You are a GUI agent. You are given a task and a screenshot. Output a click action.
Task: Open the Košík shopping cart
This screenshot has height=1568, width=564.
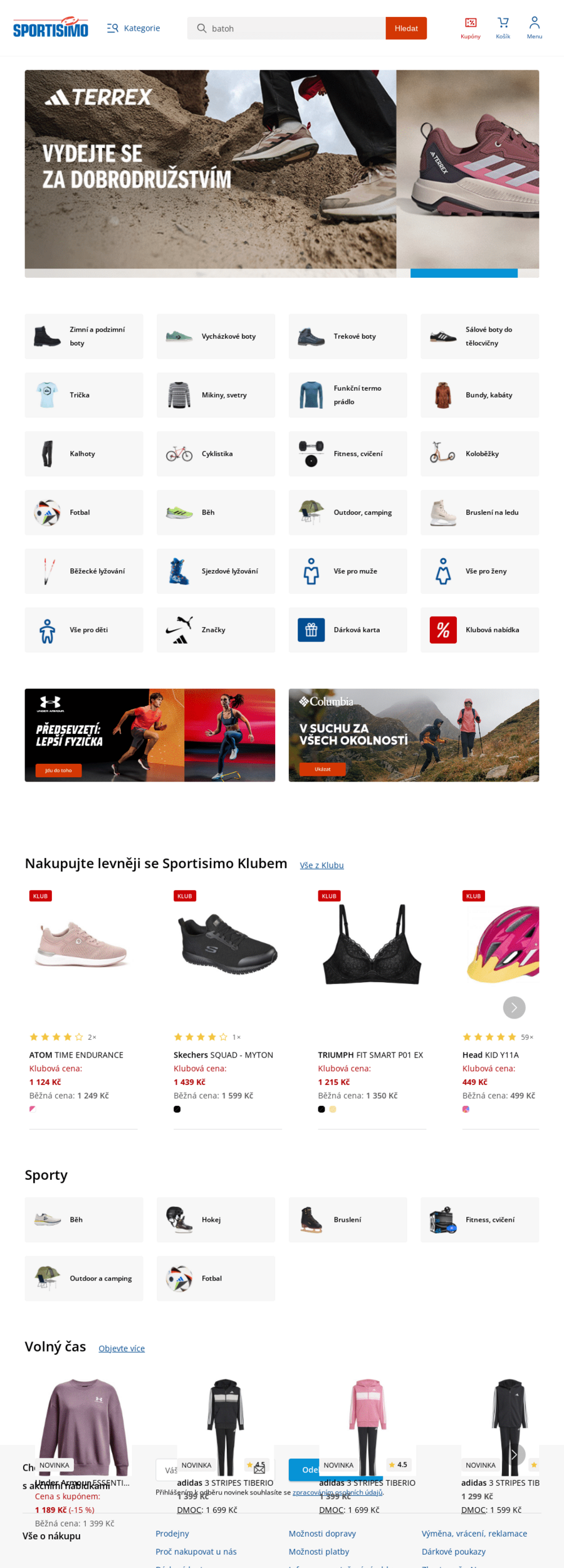click(x=503, y=28)
